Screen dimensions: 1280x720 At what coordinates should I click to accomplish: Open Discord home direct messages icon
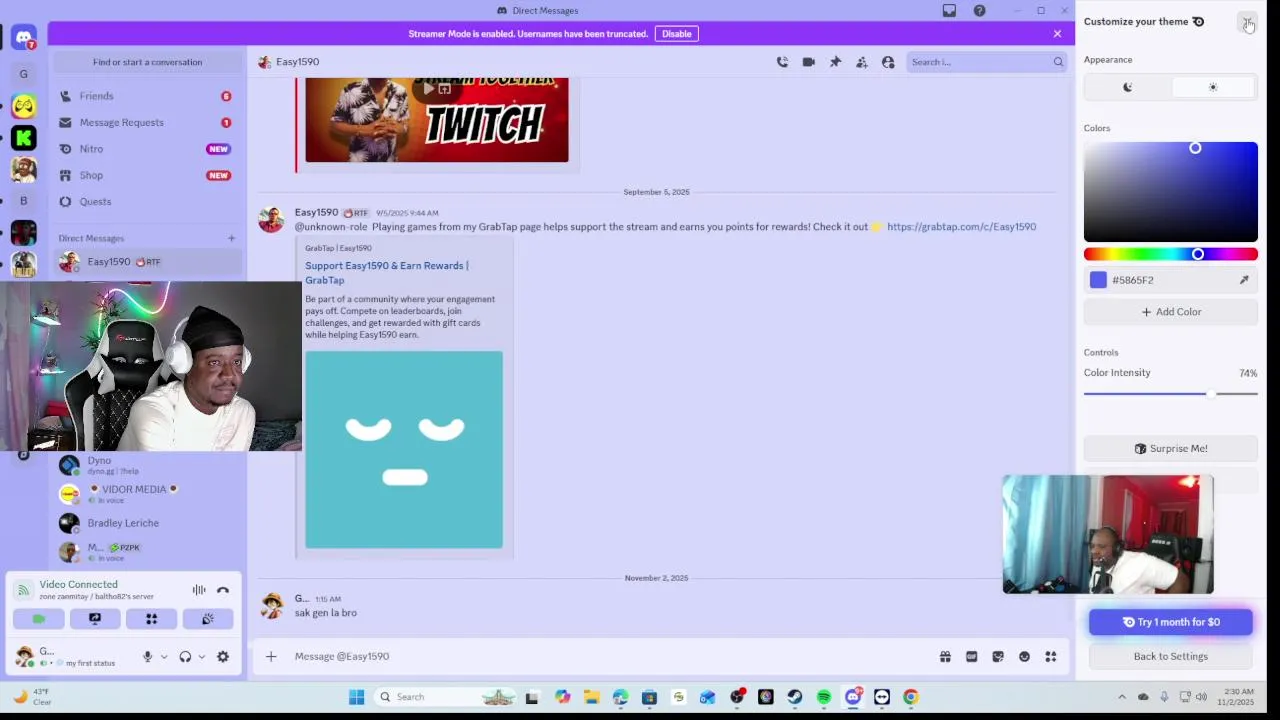pos(24,38)
